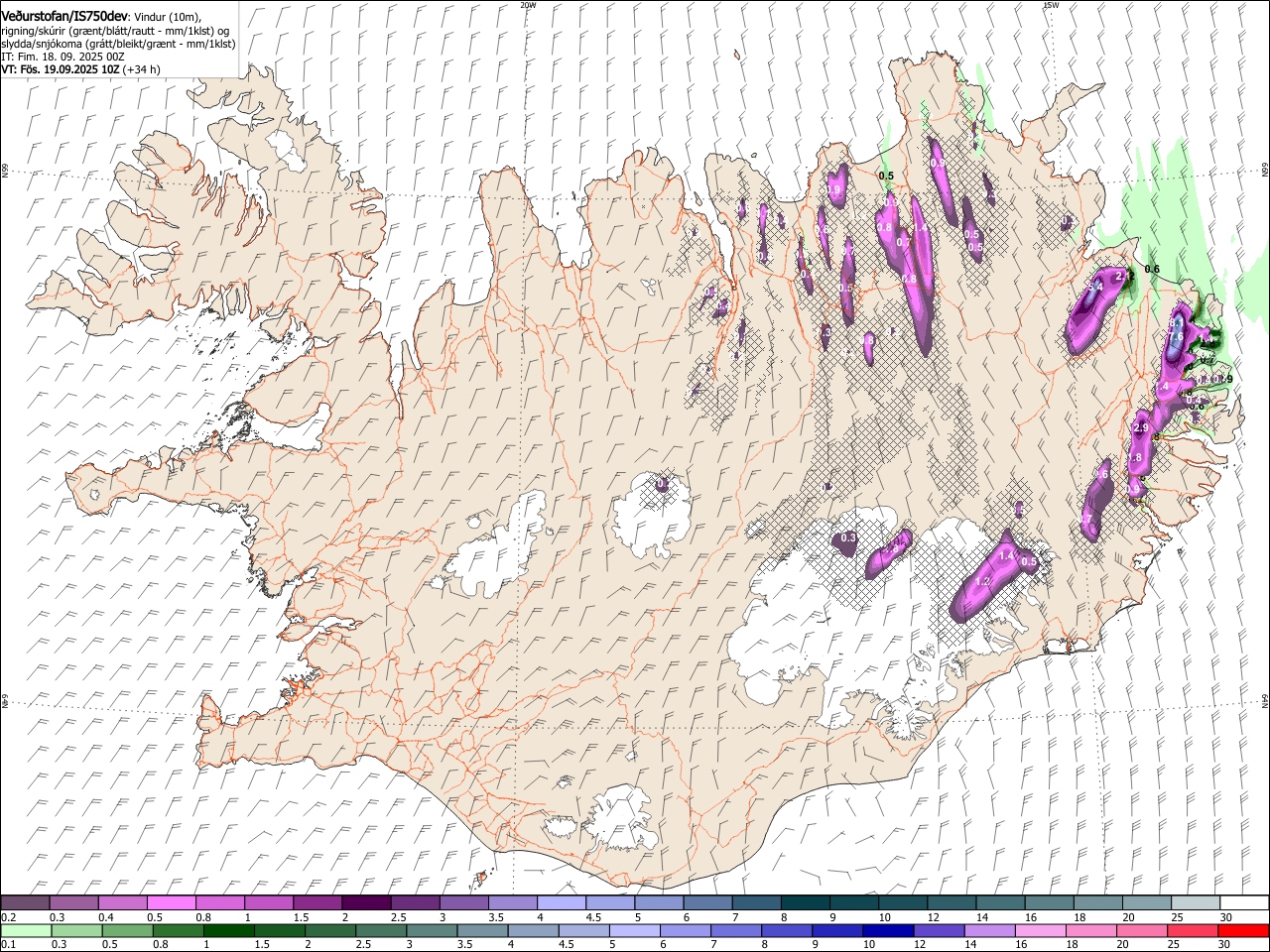
Task: Select the gray-teal 16–18 swatch in top legend row
Action: [x=1049, y=902]
